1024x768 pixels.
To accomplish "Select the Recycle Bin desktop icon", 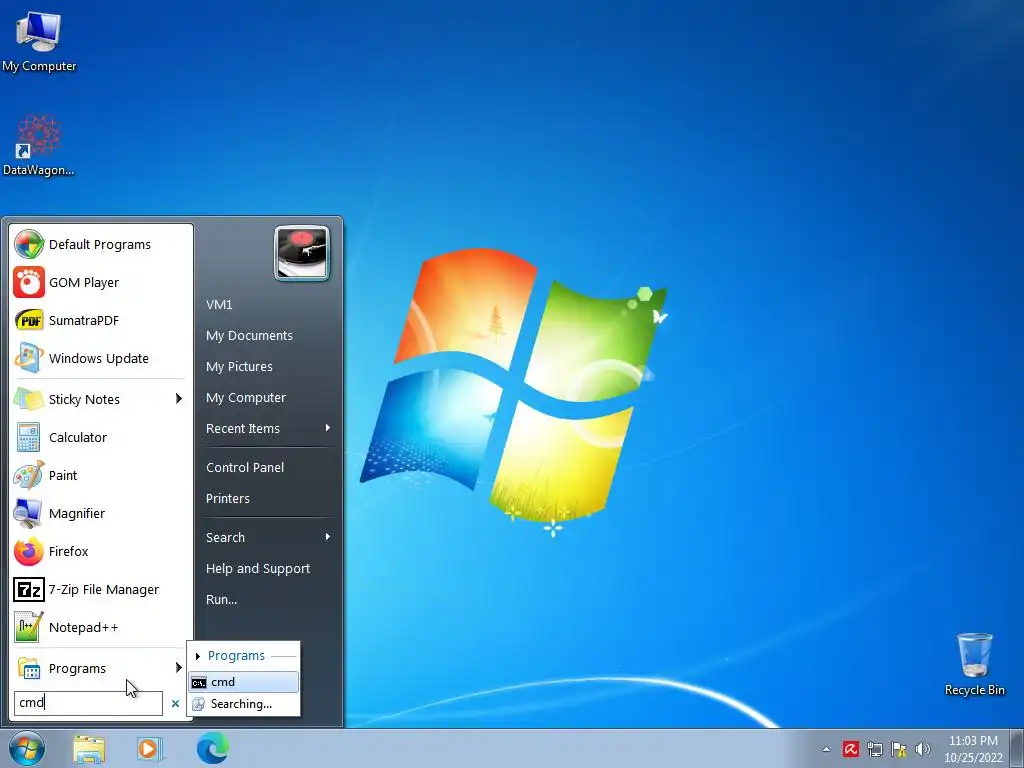I will pyautogui.click(x=974, y=664).
